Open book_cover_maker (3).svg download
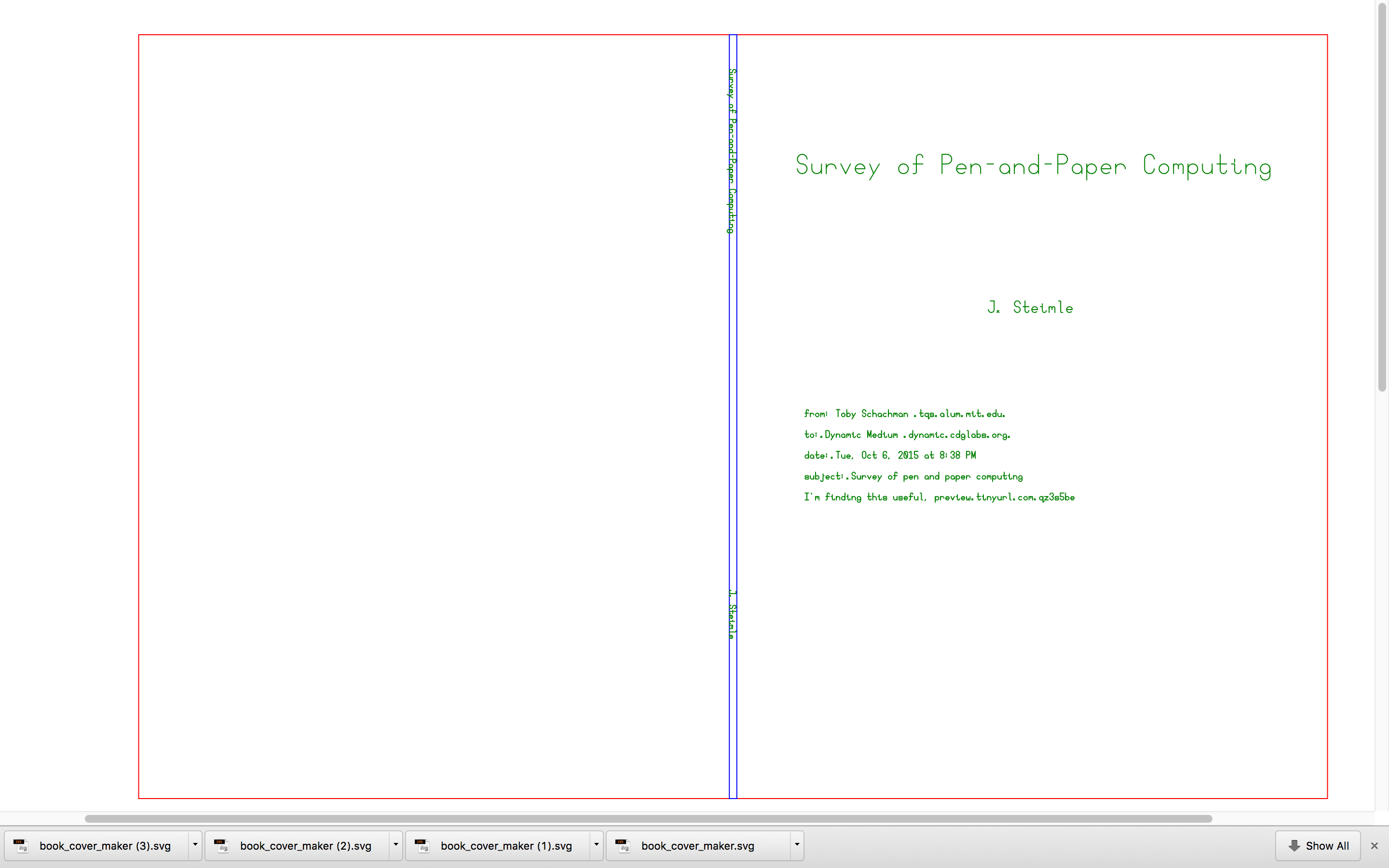This screenshot has height=868, width=1389. 96,846
